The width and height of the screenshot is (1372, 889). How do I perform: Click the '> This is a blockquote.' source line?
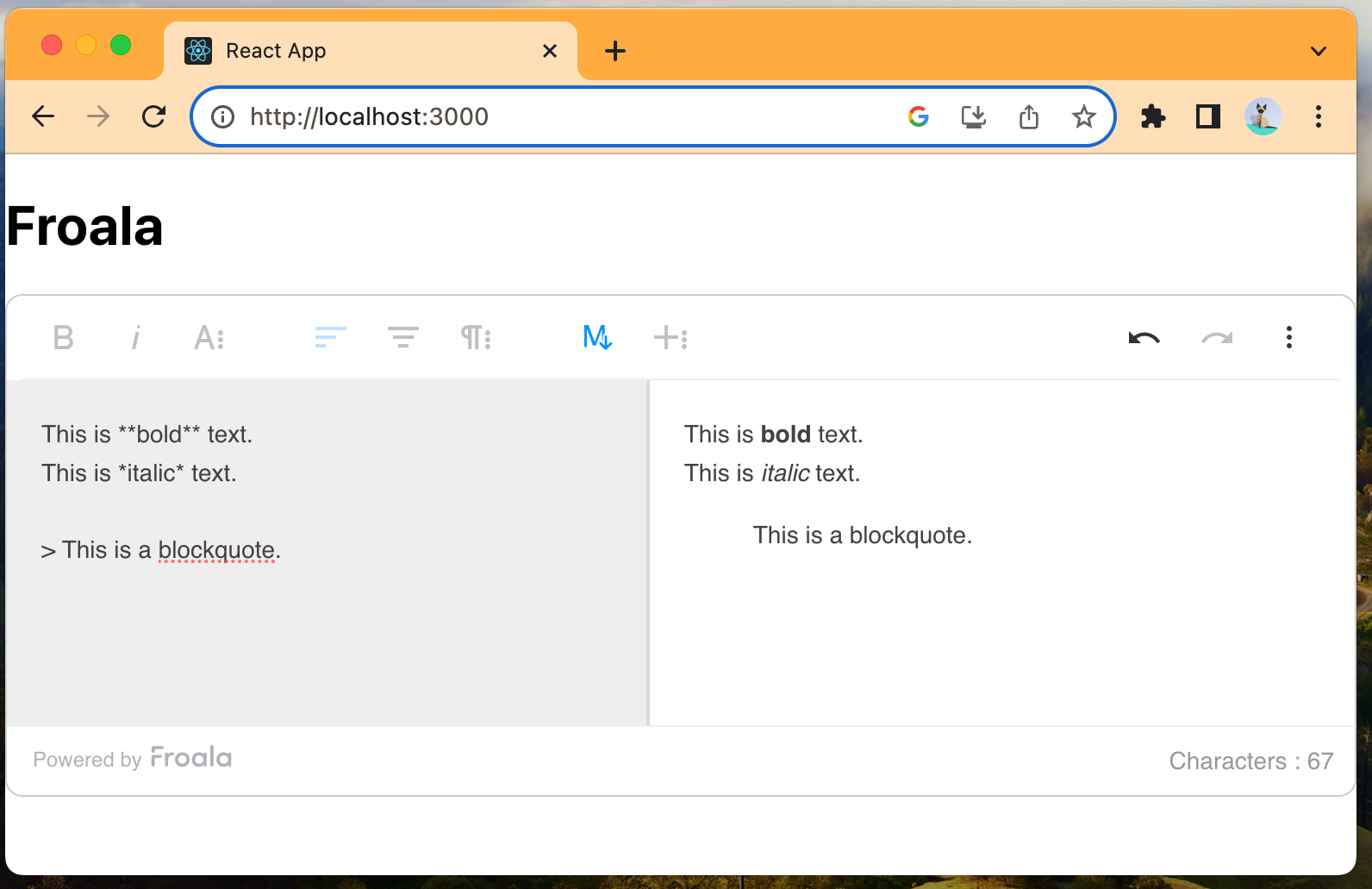point(160,550)
